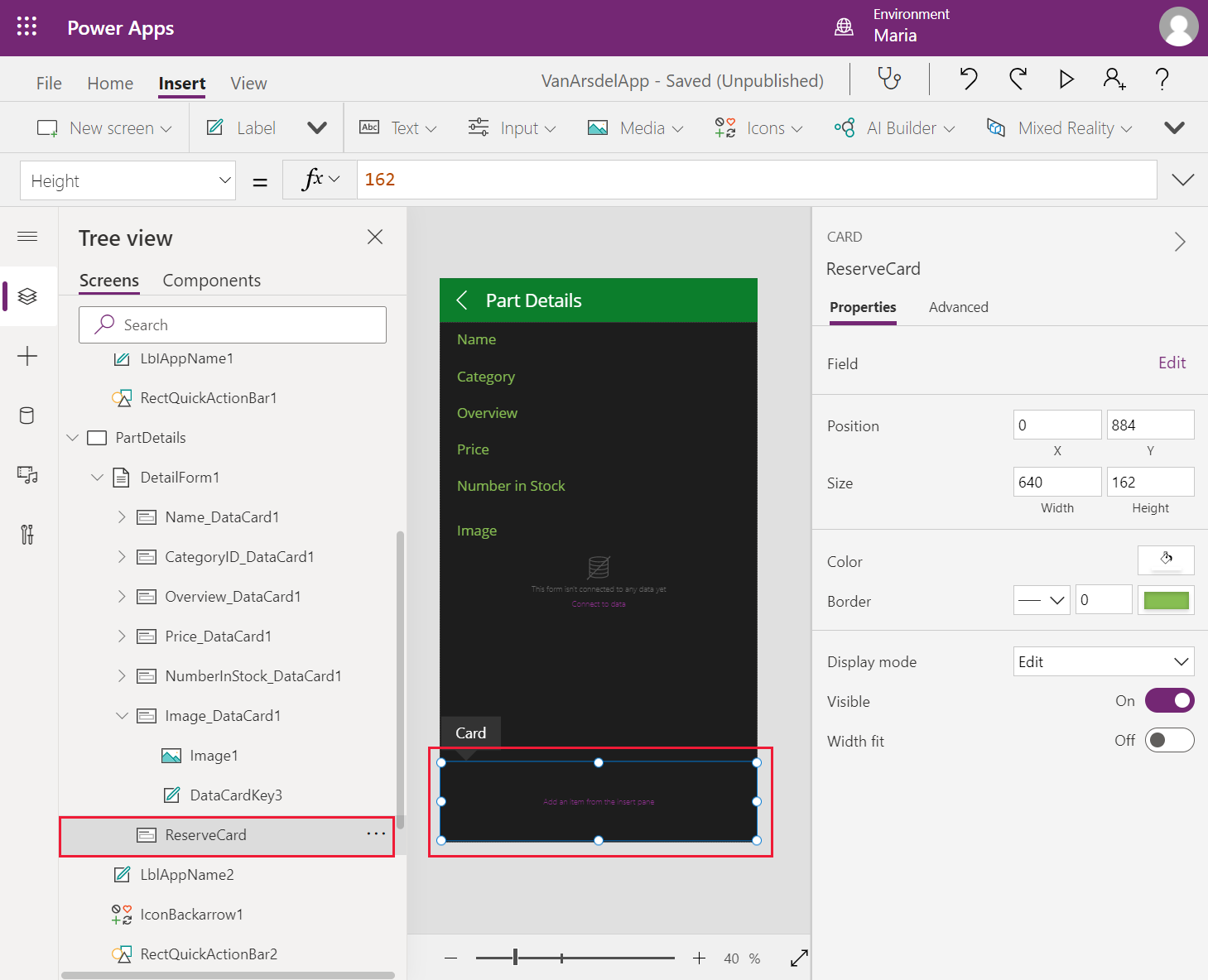Open the Display mode dropdown

click(x=1103, y=661)
